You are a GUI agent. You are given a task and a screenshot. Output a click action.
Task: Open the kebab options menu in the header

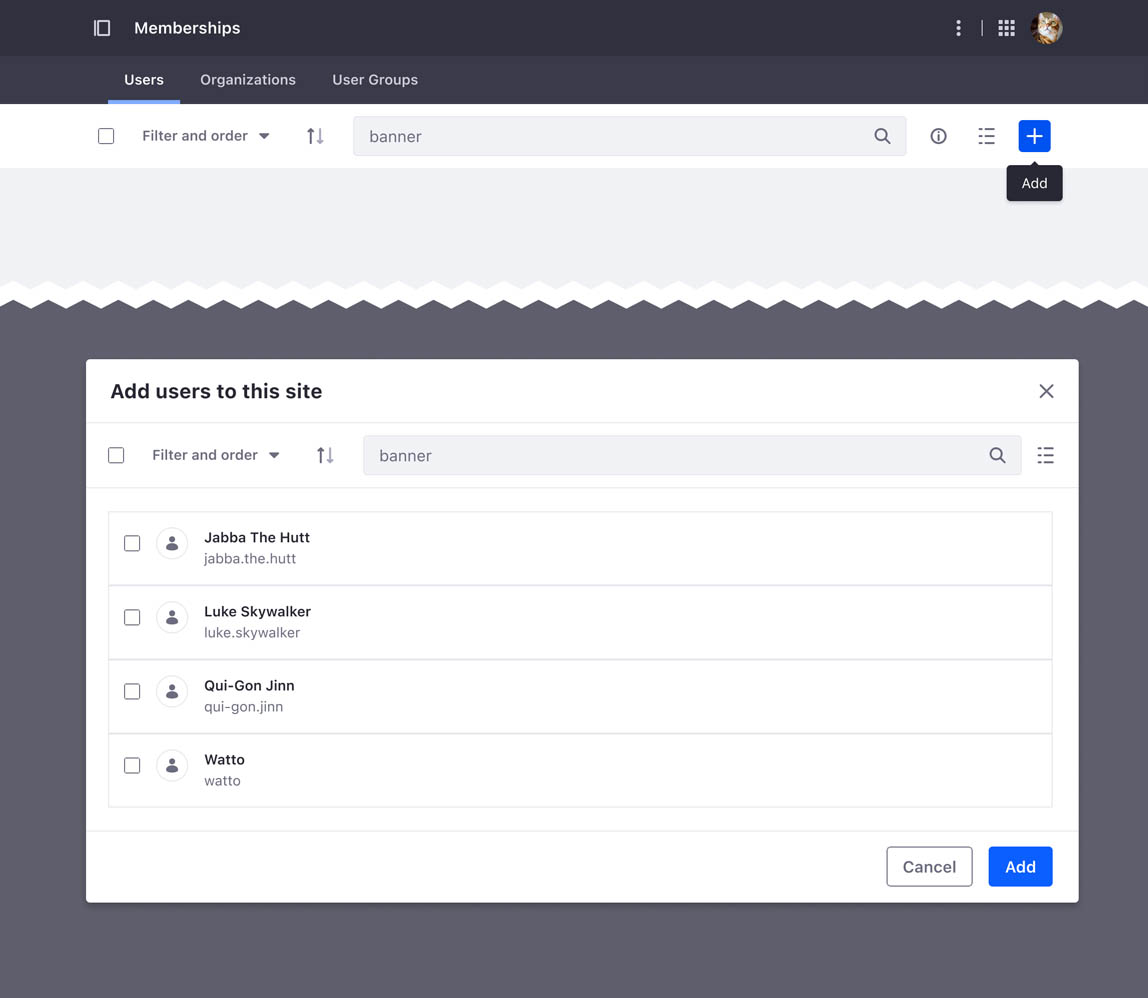(x=958, y=28)
